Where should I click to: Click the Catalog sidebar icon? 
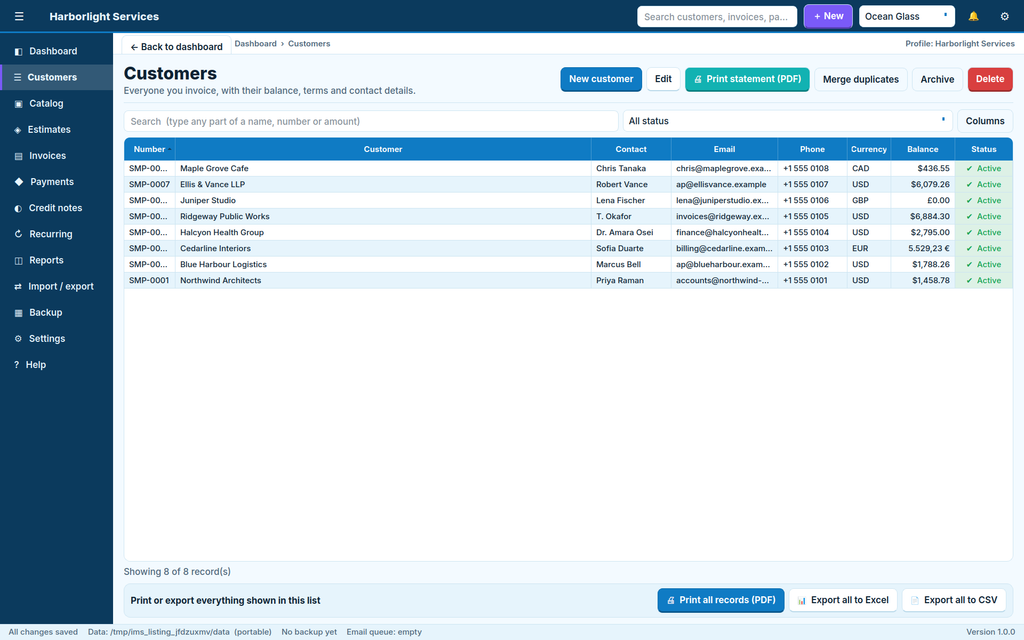pos(18,103)
